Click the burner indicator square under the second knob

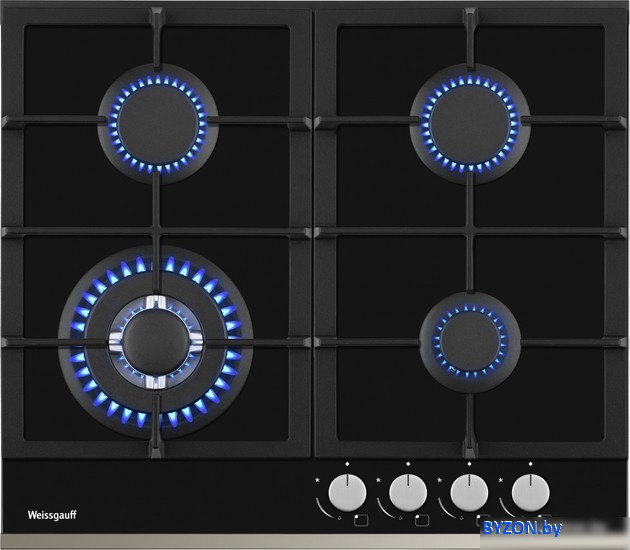421,519
